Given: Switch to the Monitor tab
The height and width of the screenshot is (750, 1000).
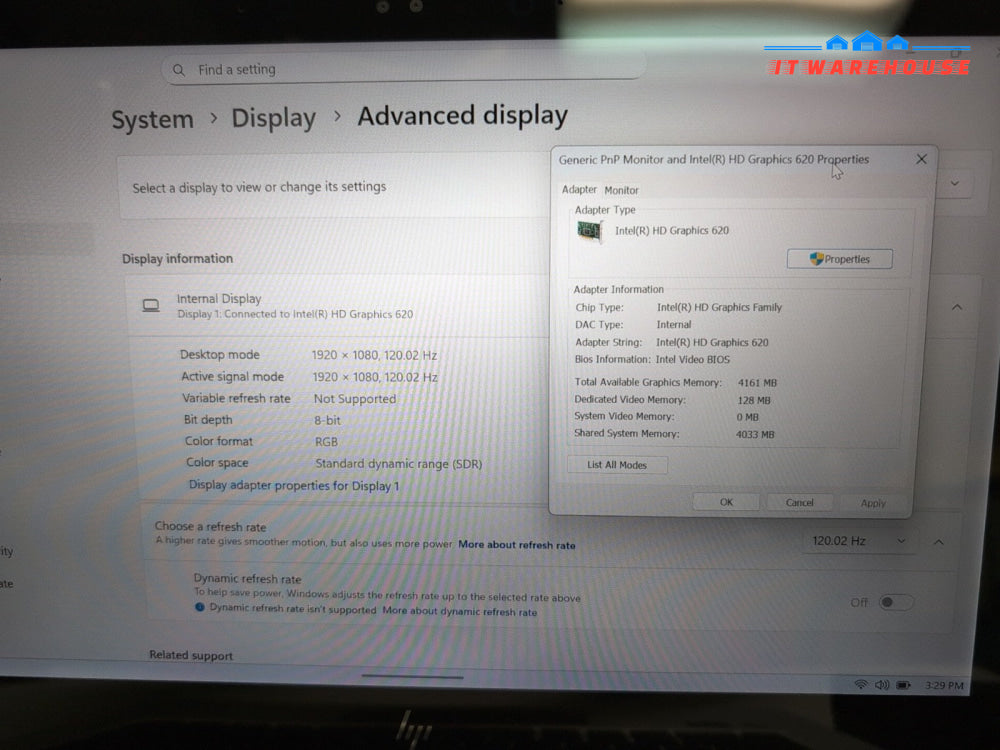Looking at the screenshot, I should click(x=621, y=190).
